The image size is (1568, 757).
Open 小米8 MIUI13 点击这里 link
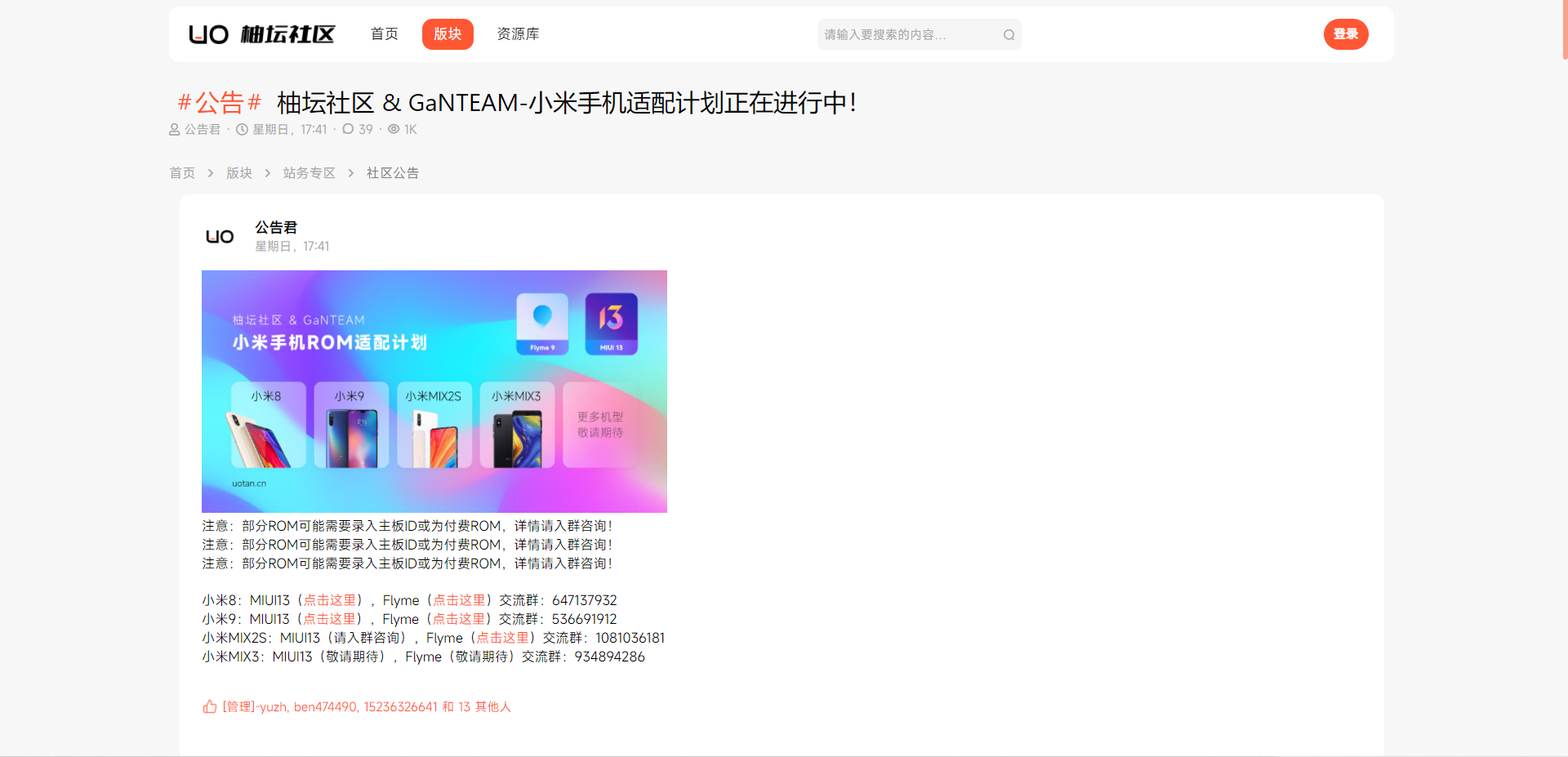coord(330,600)
